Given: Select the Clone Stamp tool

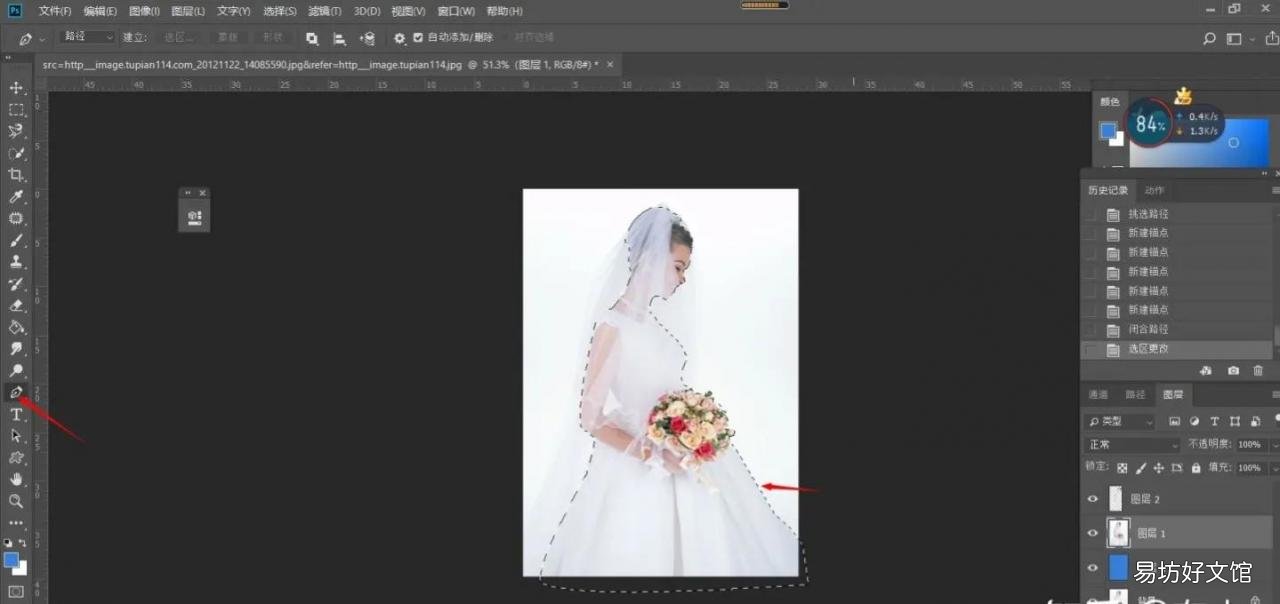Looking at the screenshot, I should [16, 262].
